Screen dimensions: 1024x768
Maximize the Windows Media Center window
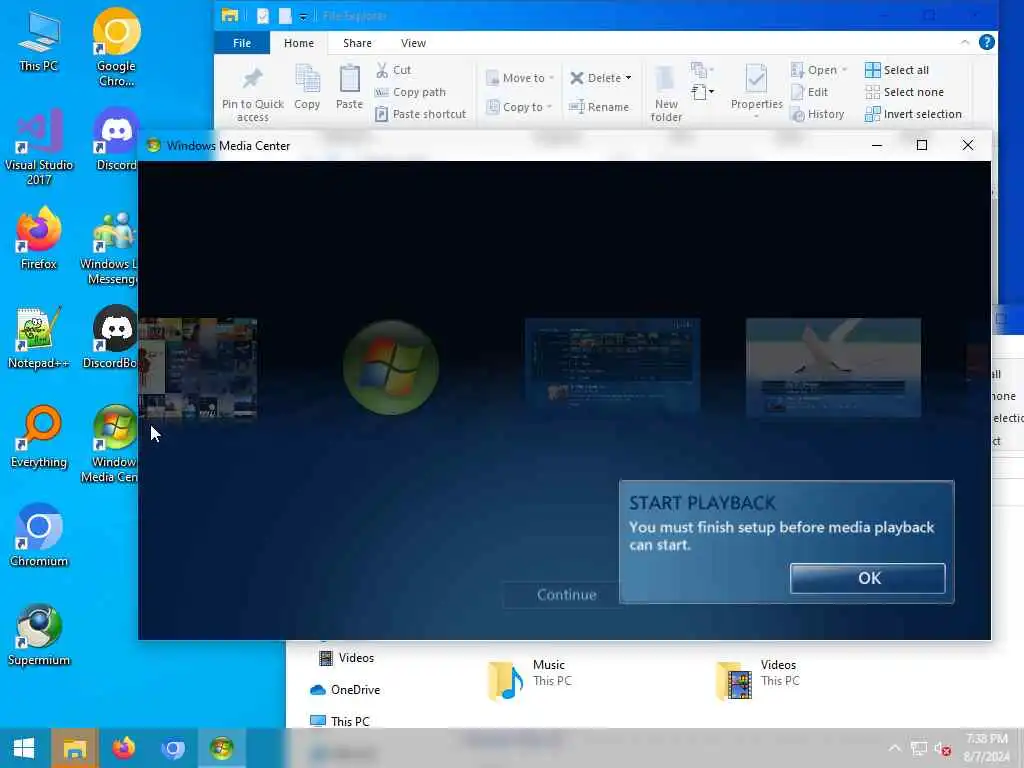[x=921, y=145]
